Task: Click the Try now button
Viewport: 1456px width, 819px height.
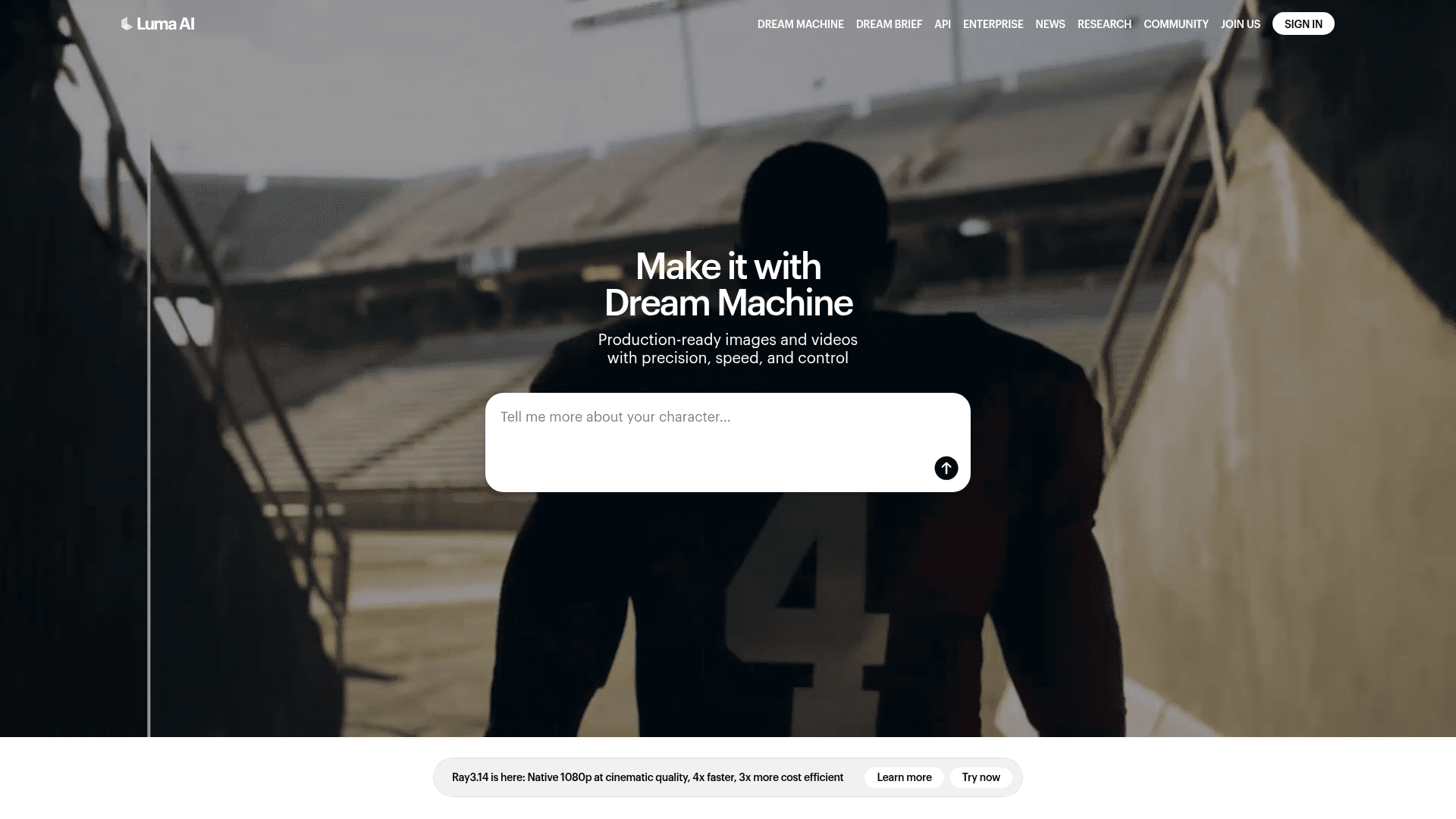Action: click(x=981, y=777)
